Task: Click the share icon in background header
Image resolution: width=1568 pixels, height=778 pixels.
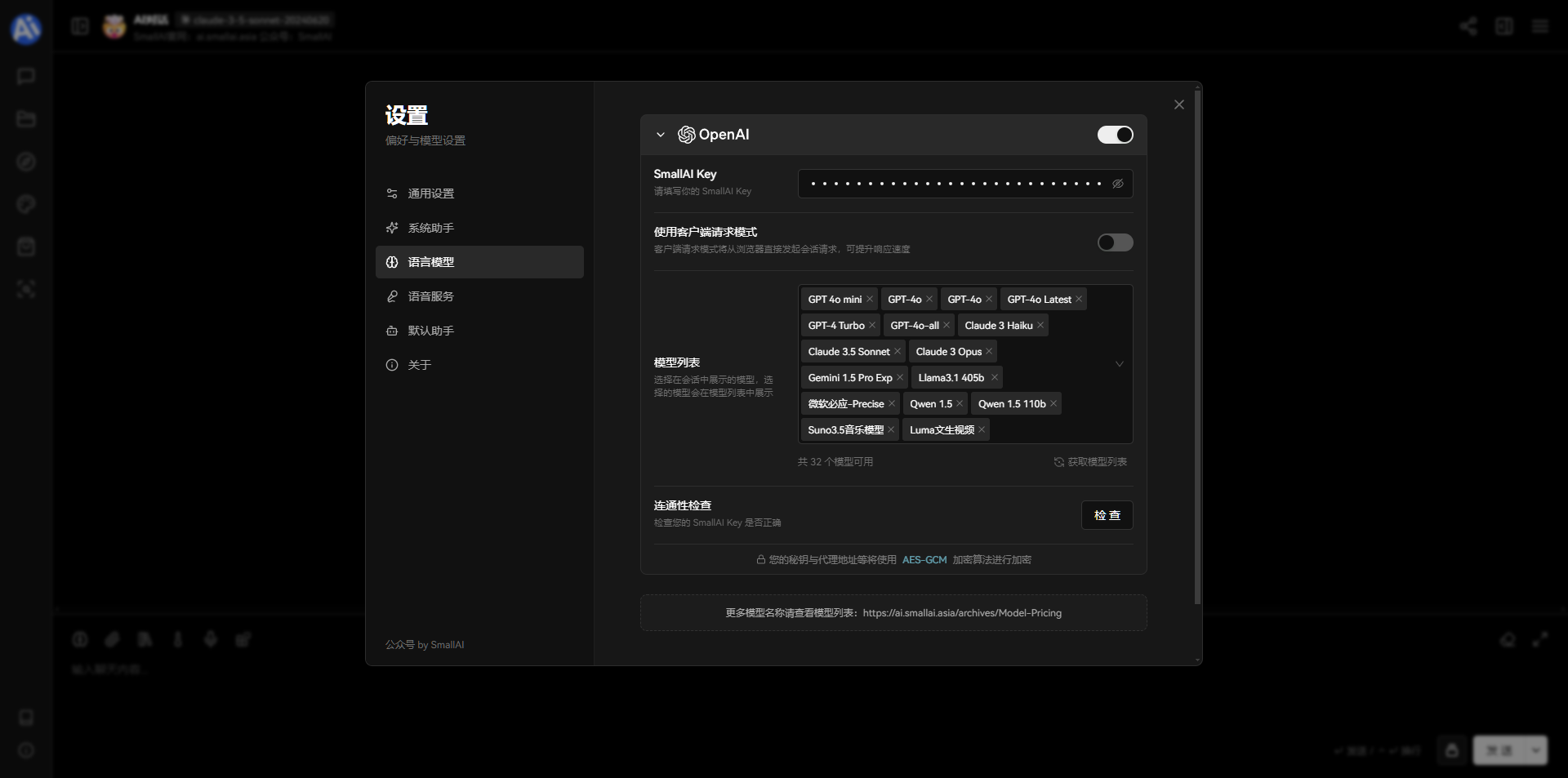Action: point(1468,27)
